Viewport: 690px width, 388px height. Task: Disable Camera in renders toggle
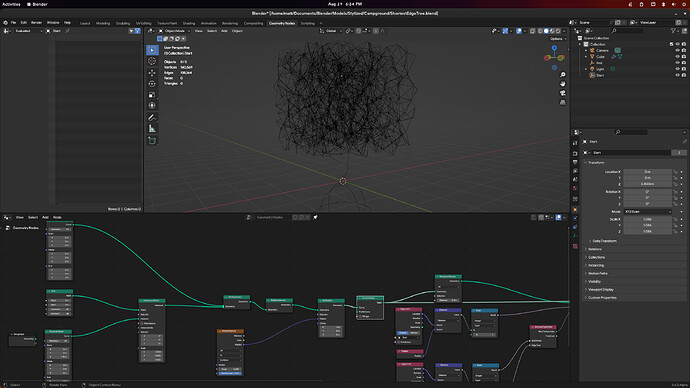pyautogui.click(x=683, y=51)
